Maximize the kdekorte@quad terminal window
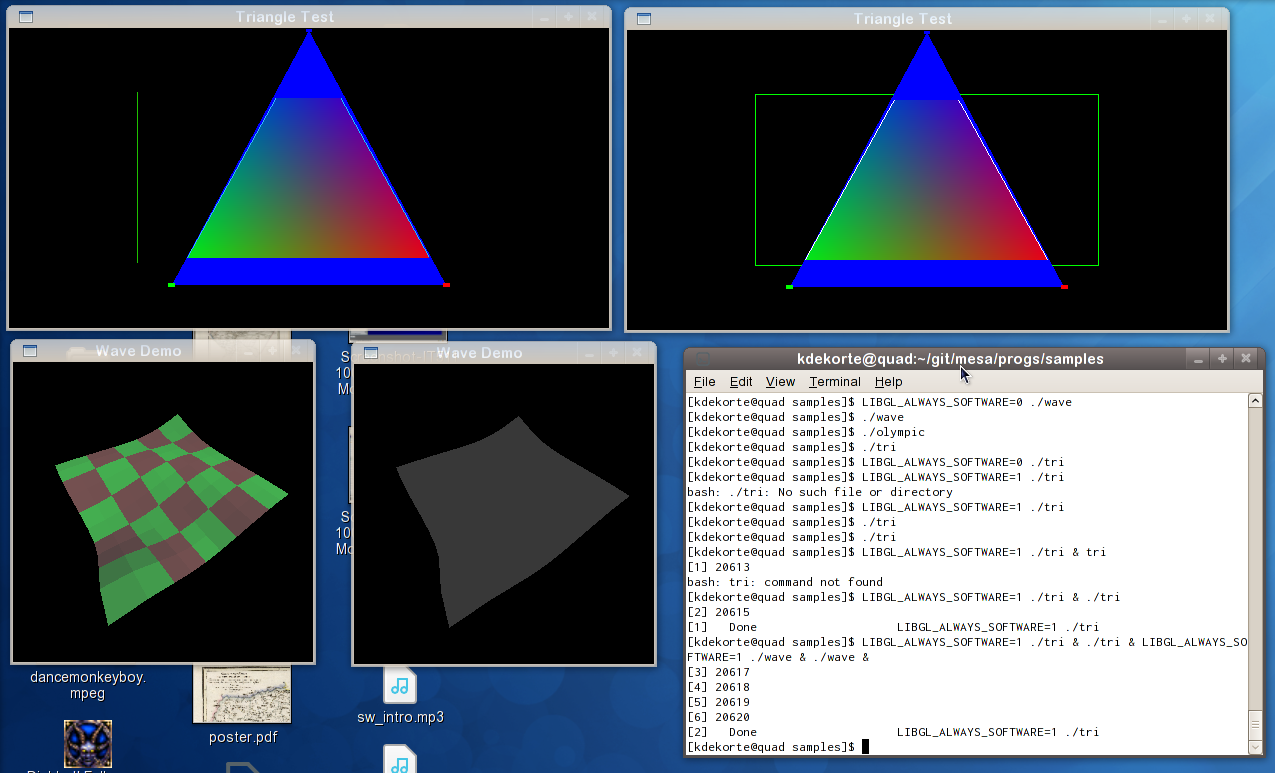 point(1222,358)
